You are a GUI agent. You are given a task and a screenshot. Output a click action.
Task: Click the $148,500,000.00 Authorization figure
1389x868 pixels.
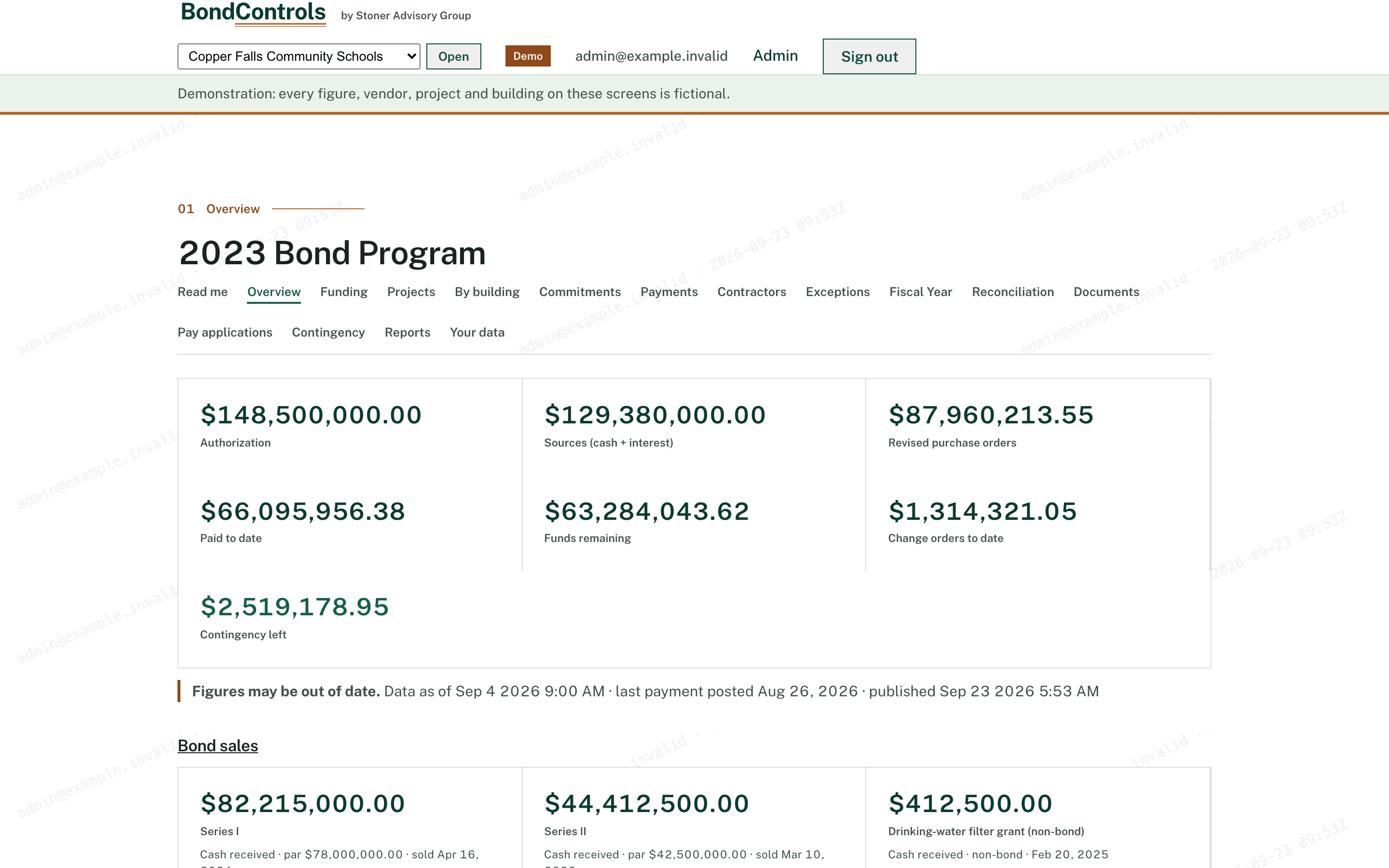pyautogui.click(x=311, y=415)
